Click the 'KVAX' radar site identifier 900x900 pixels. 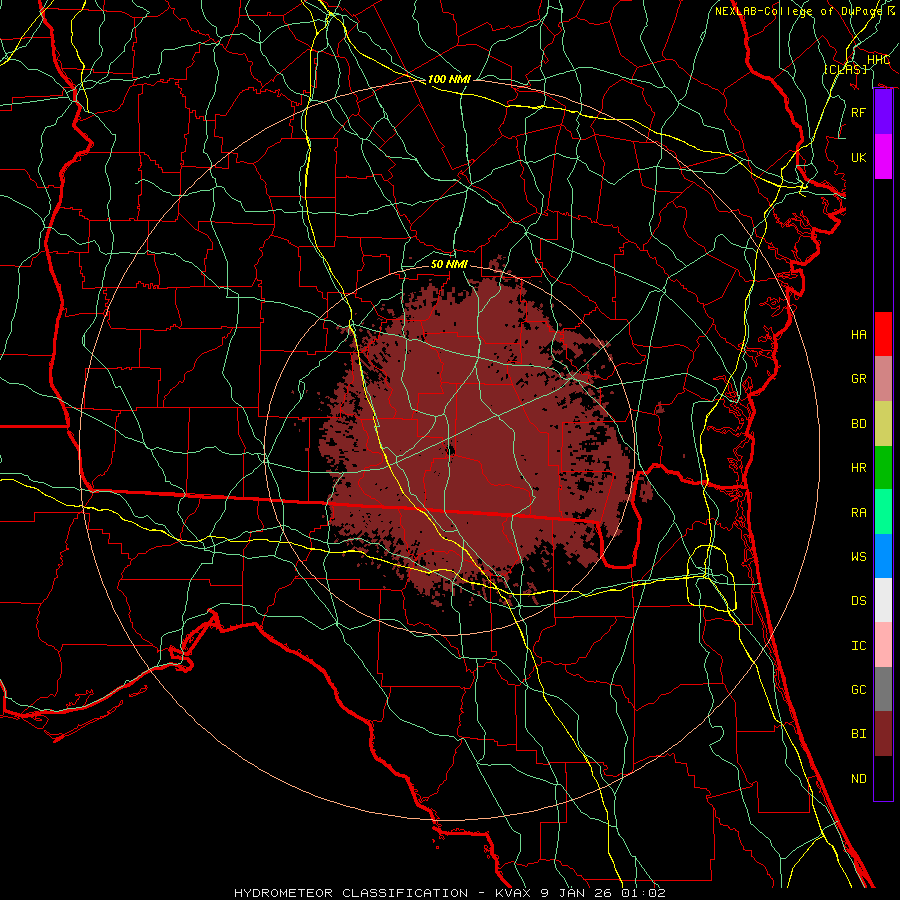coord(514,893)
